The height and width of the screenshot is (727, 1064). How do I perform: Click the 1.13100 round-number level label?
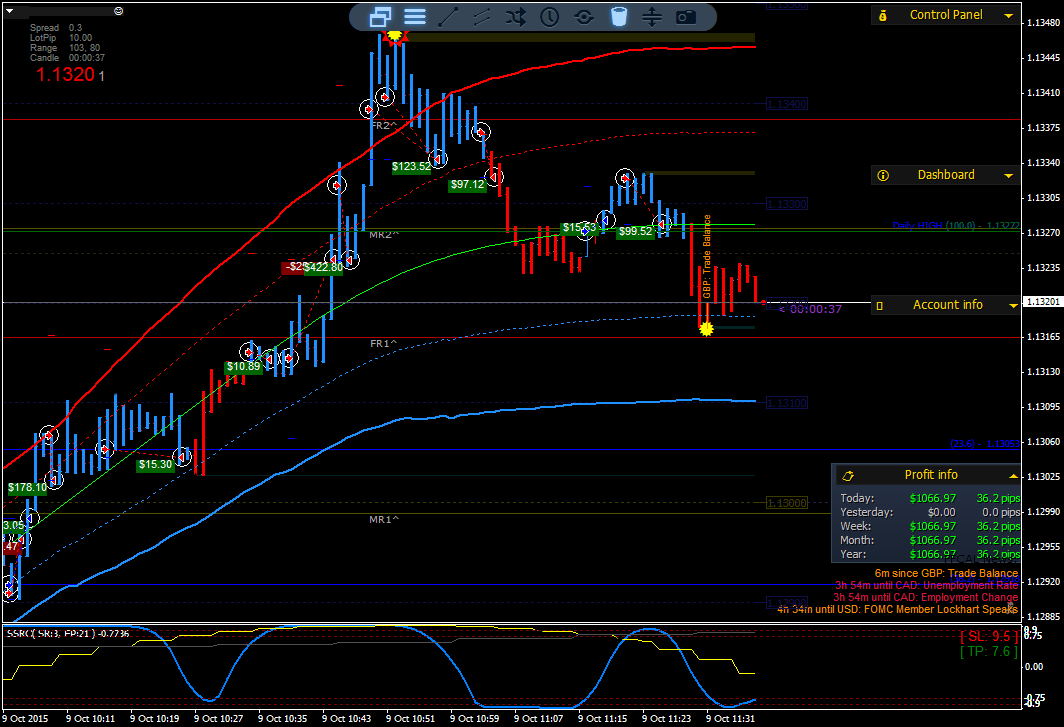click(786, 403)
